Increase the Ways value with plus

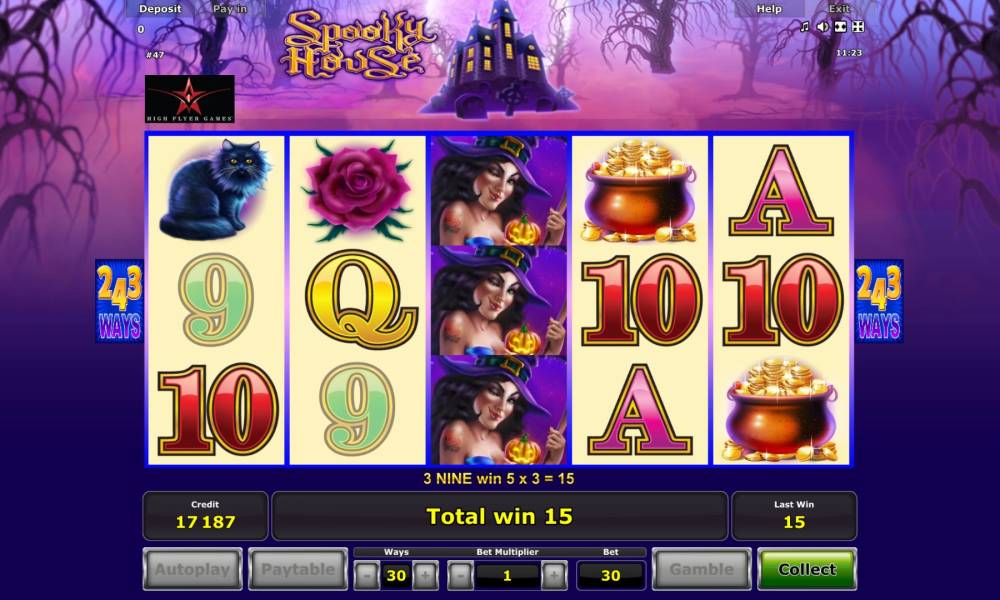[425, 576]
